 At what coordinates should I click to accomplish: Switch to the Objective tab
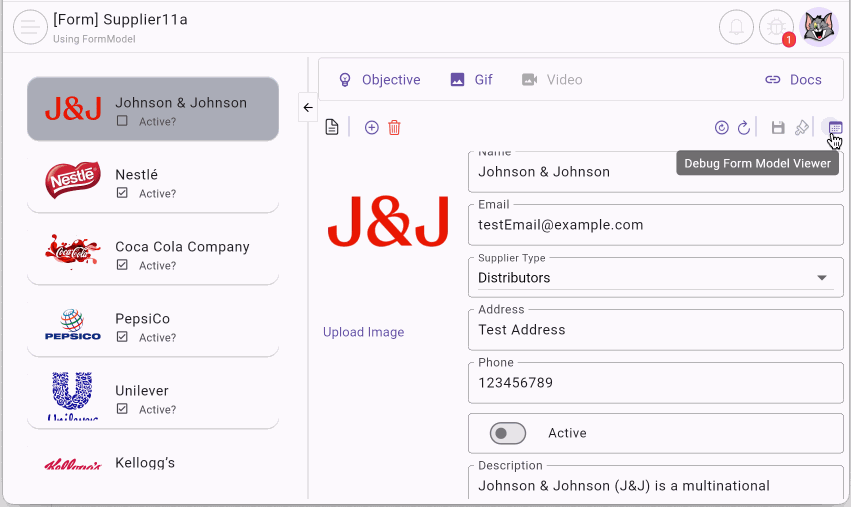[379, 80]
